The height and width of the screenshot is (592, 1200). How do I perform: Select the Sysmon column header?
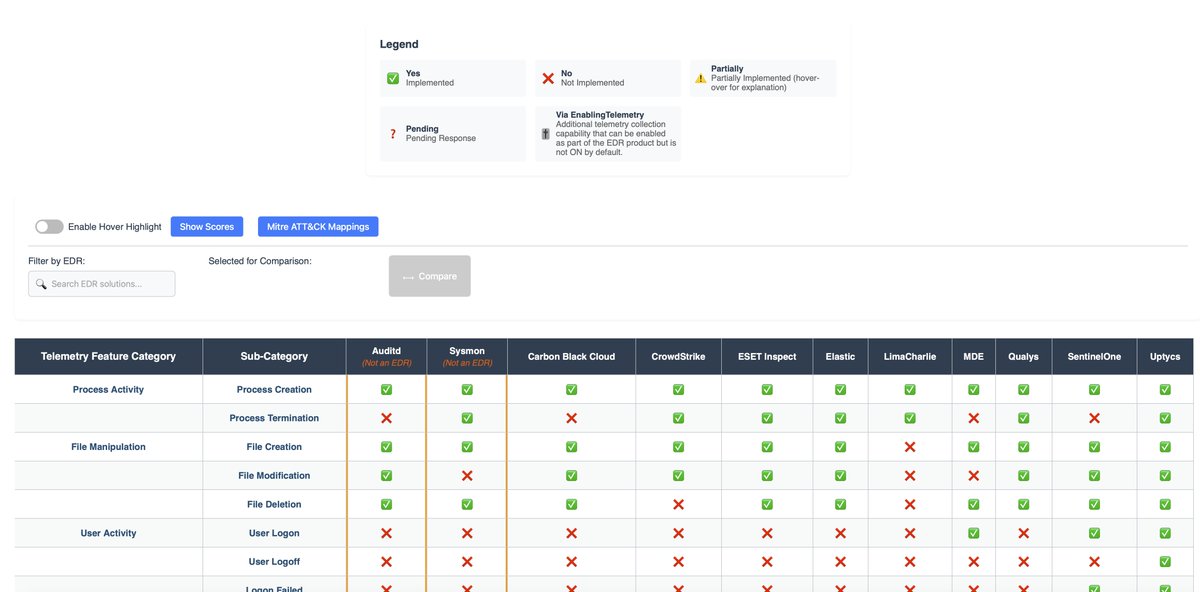(x=467, y=356)
